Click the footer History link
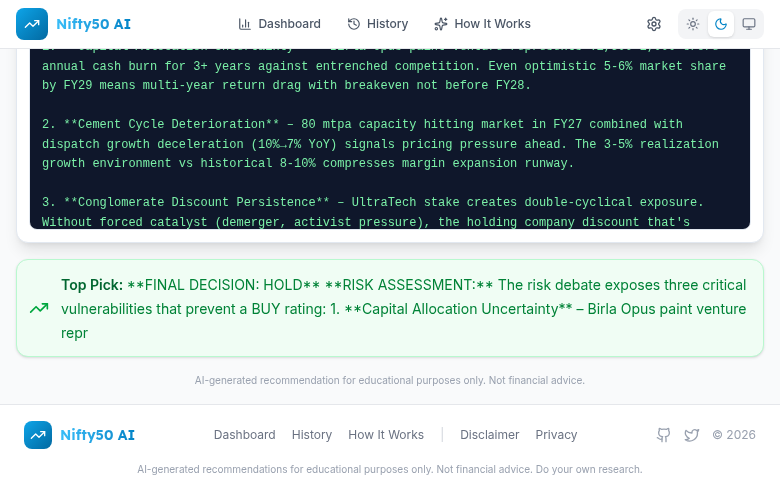This screenshot has width=780, height=493. (311, 435)
